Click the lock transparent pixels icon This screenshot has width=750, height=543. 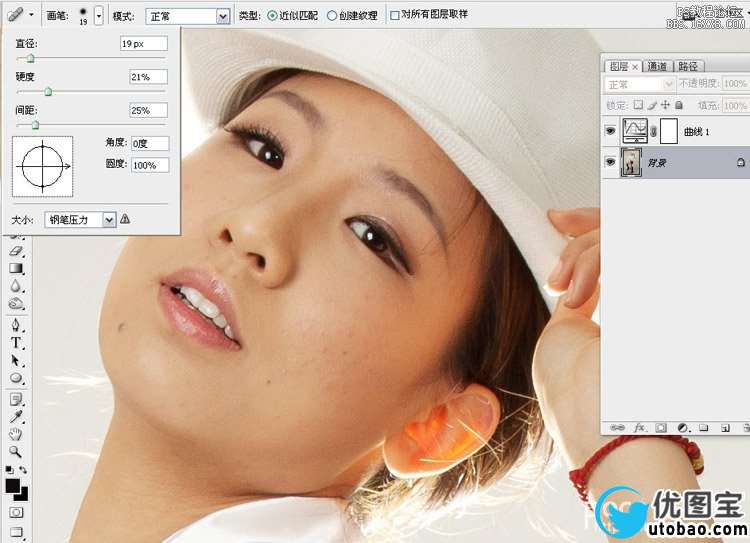(x=638, y=105)
